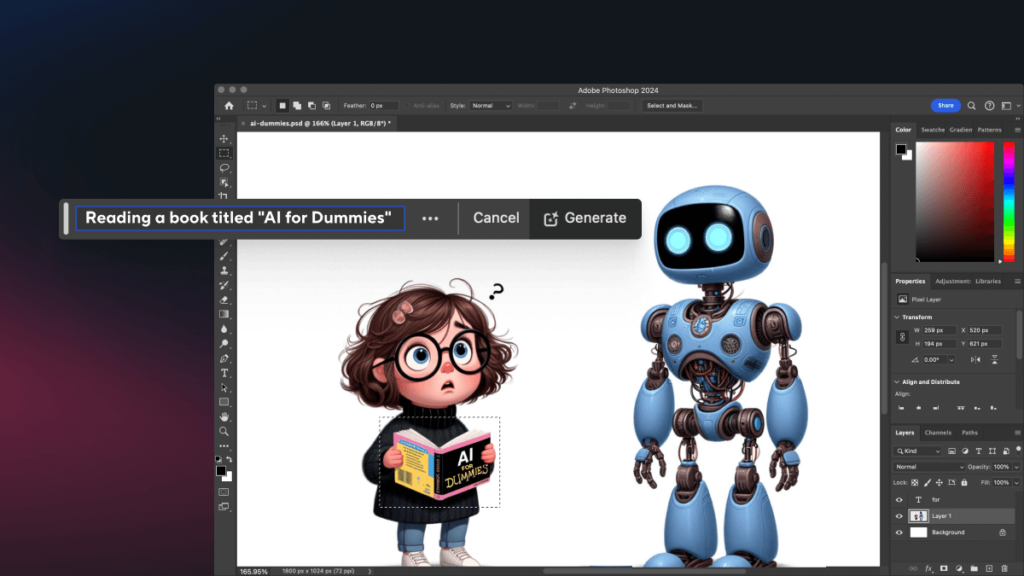Enable New selection mode in options bar

(282, 106)
